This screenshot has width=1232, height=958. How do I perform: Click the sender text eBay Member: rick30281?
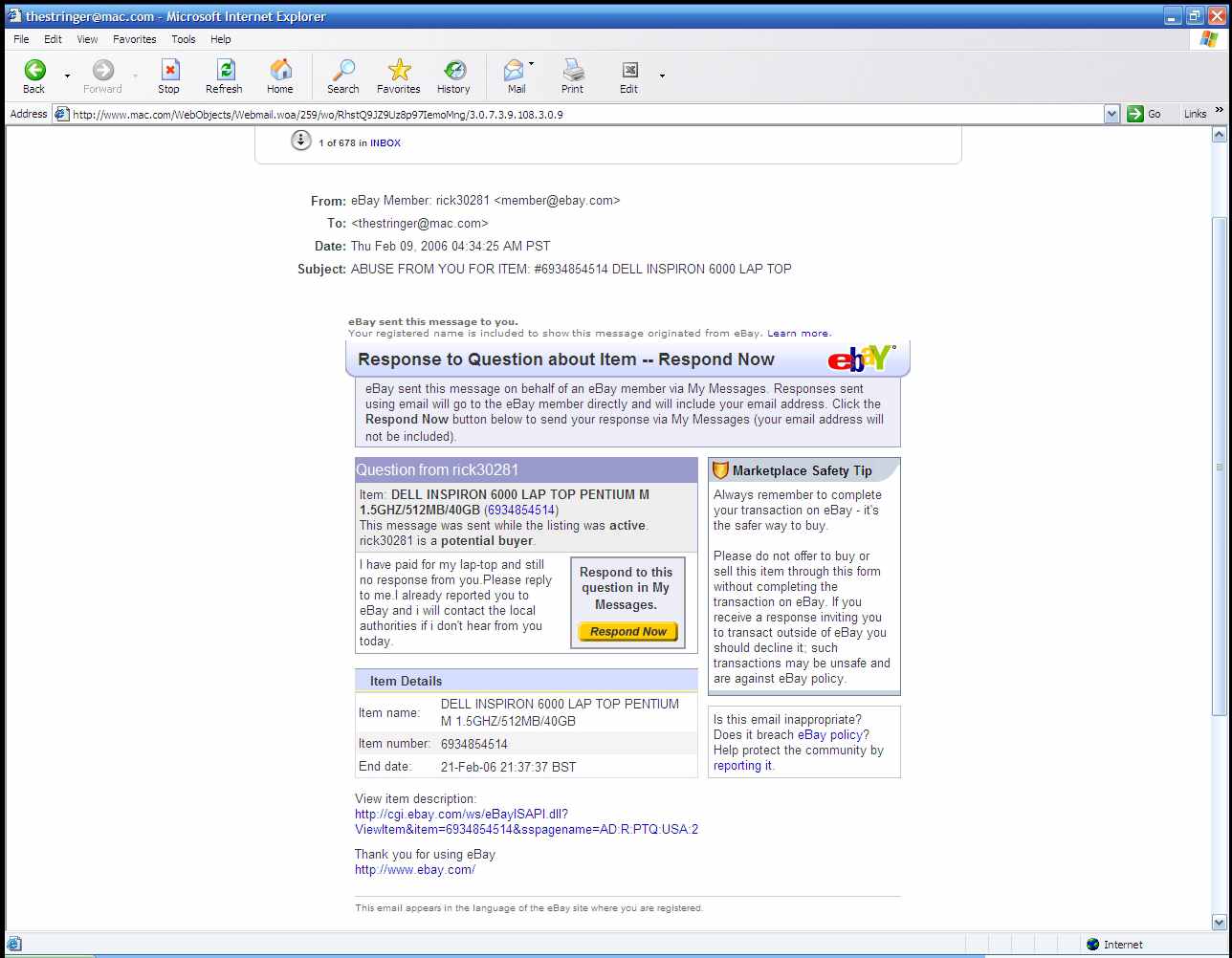[485, 201]
